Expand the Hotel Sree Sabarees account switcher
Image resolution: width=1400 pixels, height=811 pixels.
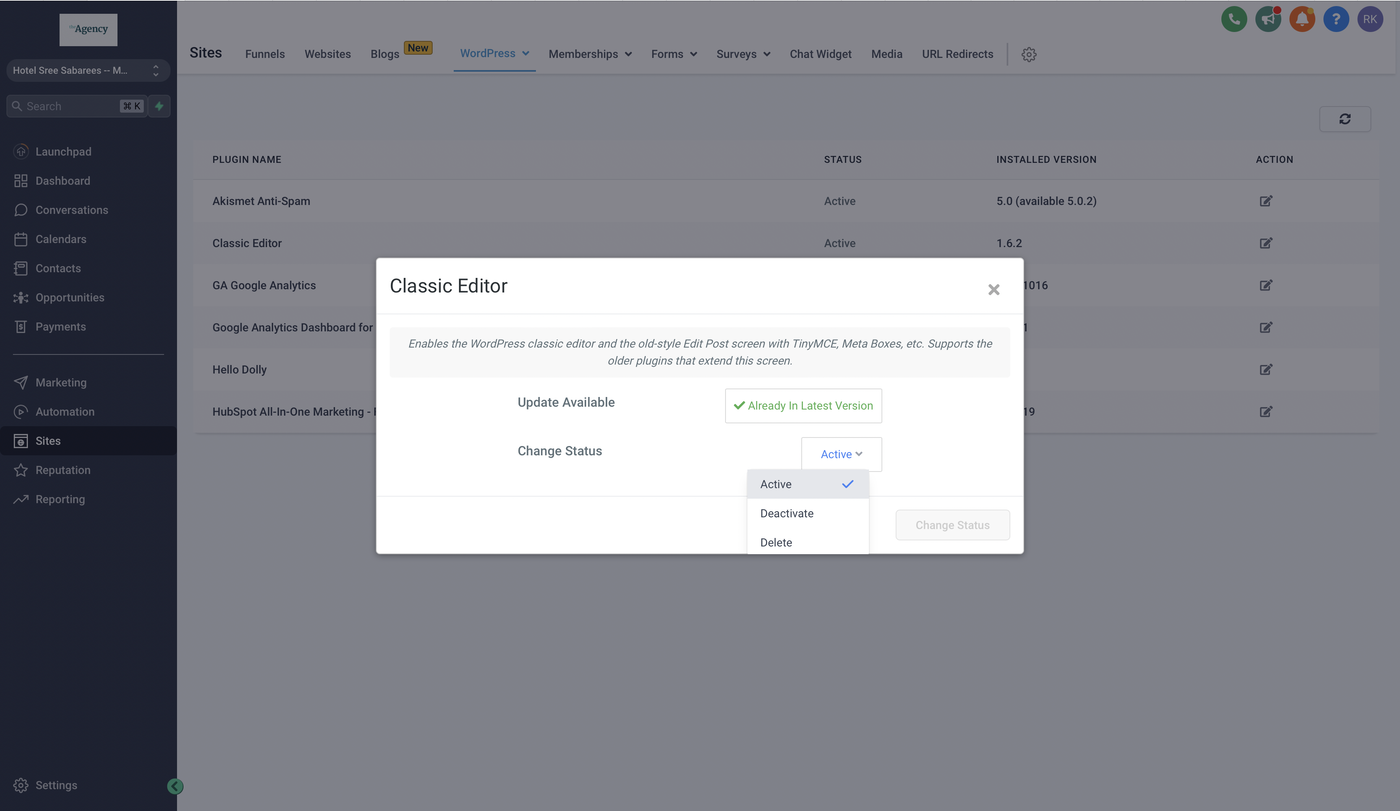pos(88,71)
